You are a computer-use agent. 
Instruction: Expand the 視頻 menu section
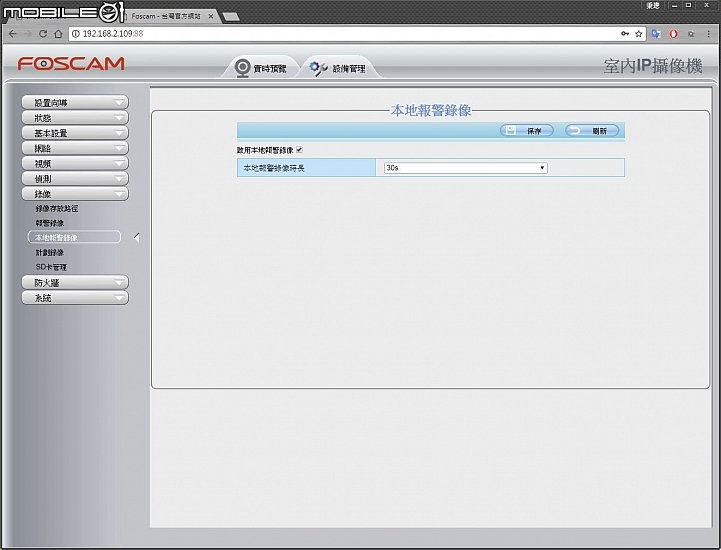pos(75,163)
